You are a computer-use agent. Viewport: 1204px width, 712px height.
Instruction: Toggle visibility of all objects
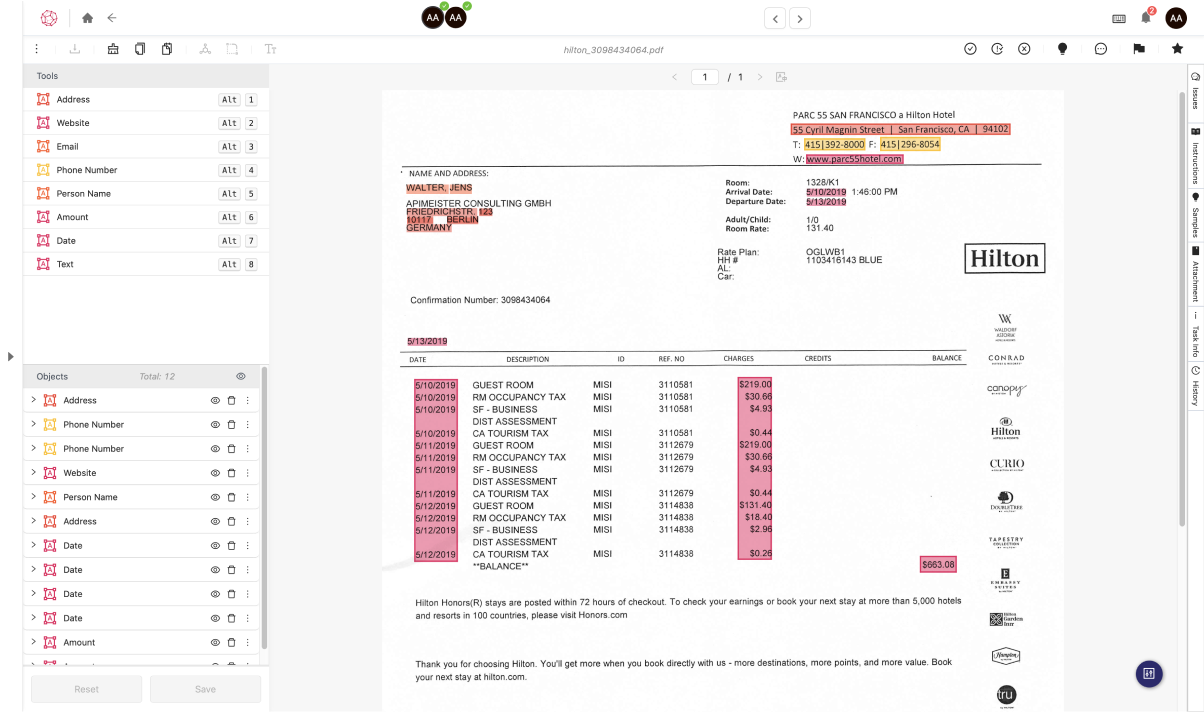[241, 376]
